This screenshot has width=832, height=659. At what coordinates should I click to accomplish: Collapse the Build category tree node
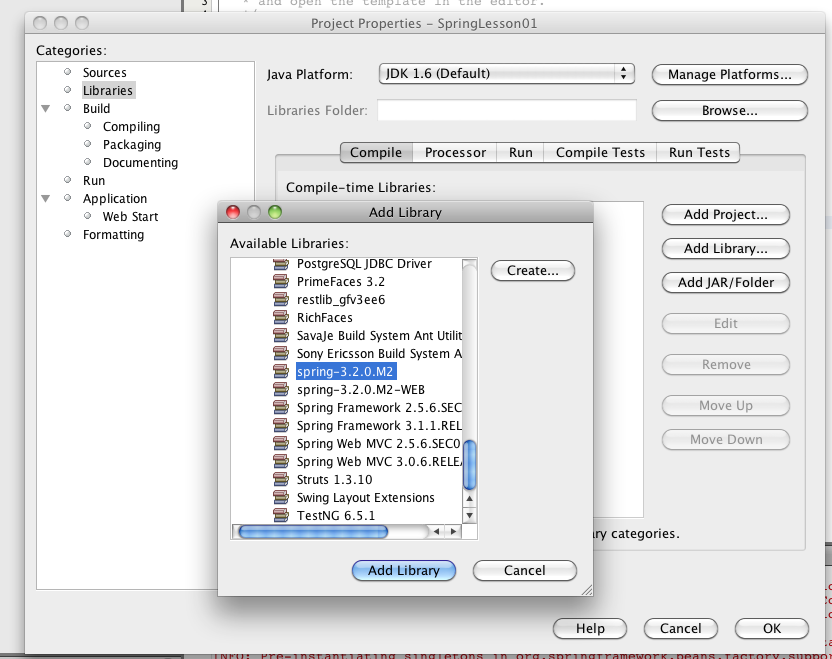click(x=46, y=109)
